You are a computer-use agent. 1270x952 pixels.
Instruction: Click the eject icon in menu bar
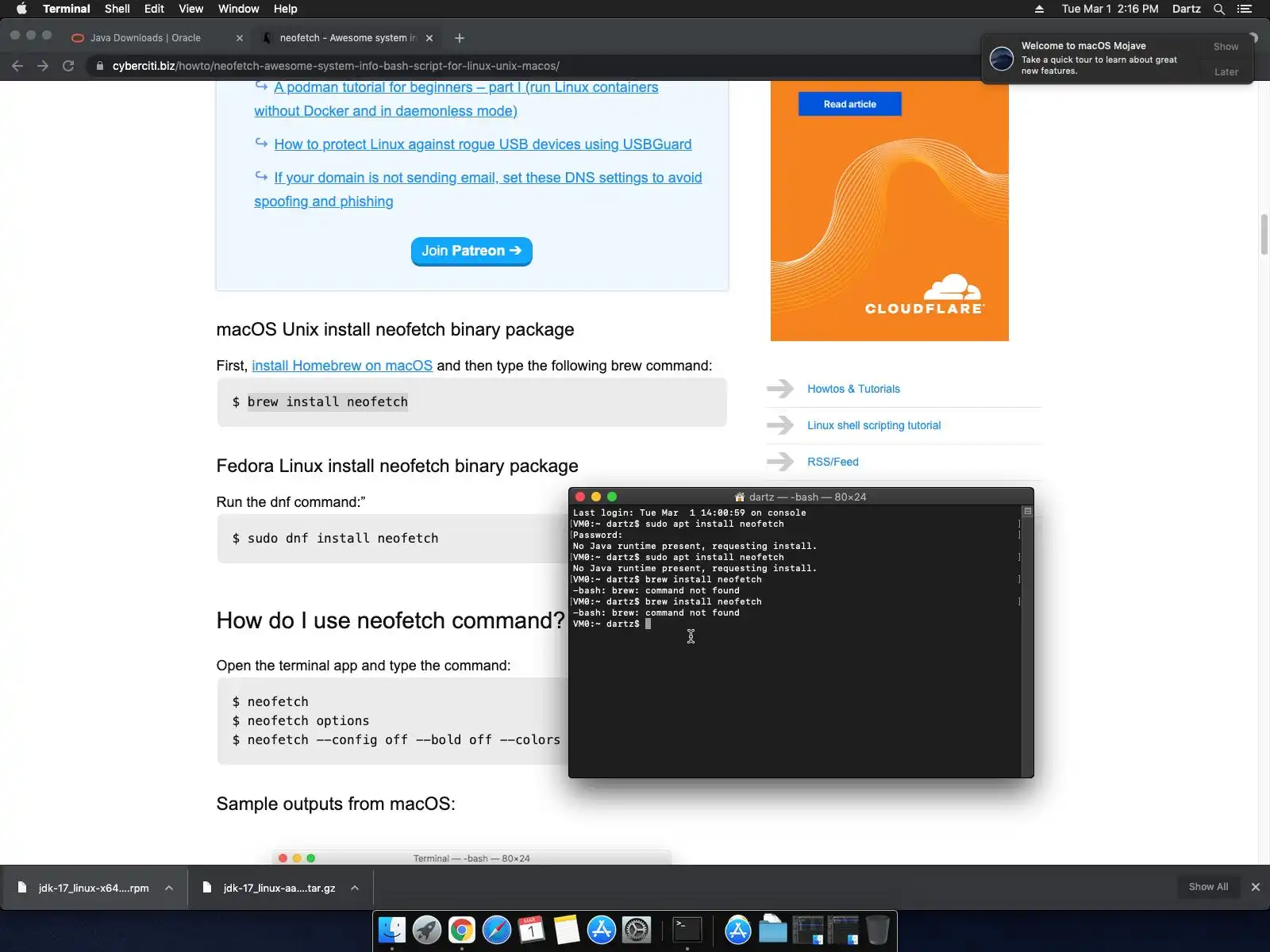[1039, 9]
